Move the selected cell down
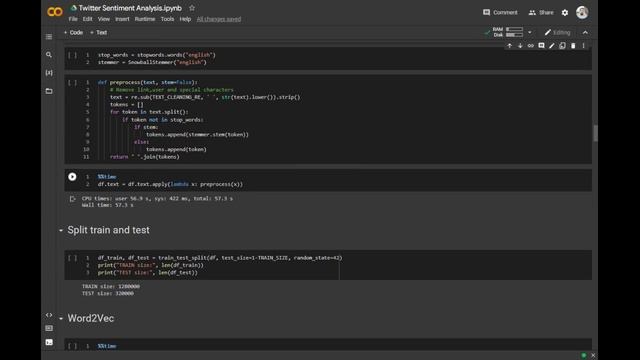The width and height of the screenshot is (640, 360). pyautogui.click(x=520, y=46)
